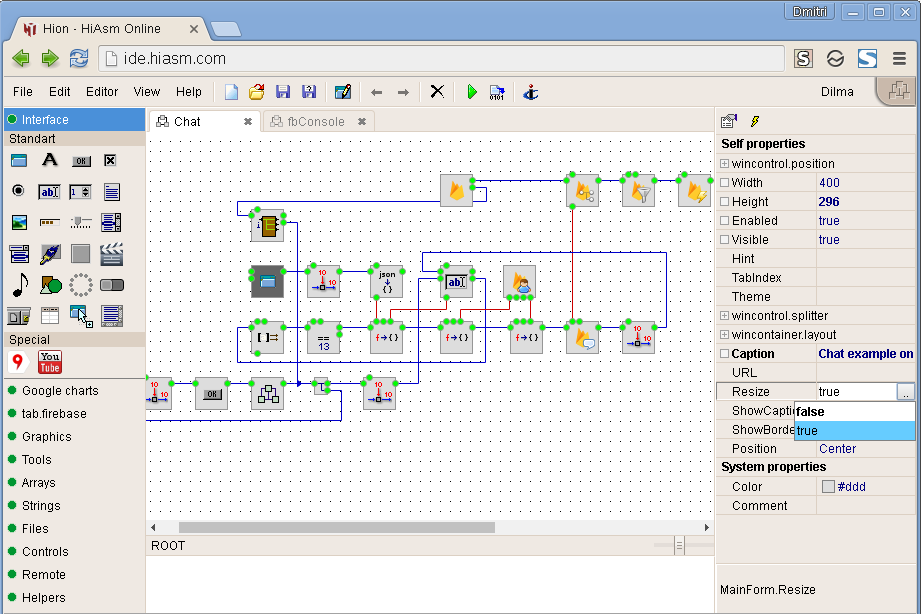This screenshot has width=921, height=614.
Task: Select the YouTube component in Special palette
Action: [50, 362]
